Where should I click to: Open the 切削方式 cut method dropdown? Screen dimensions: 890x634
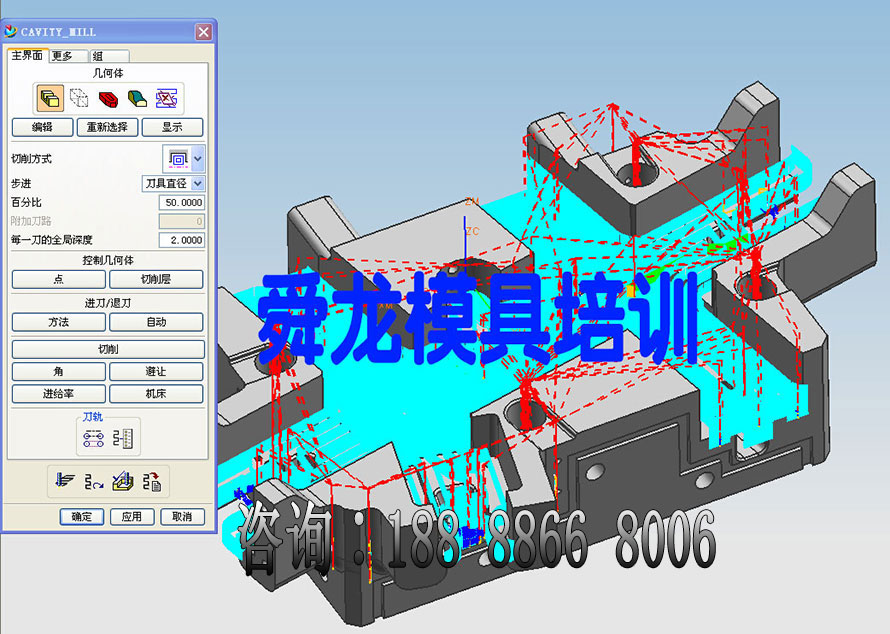pos(198,159)
